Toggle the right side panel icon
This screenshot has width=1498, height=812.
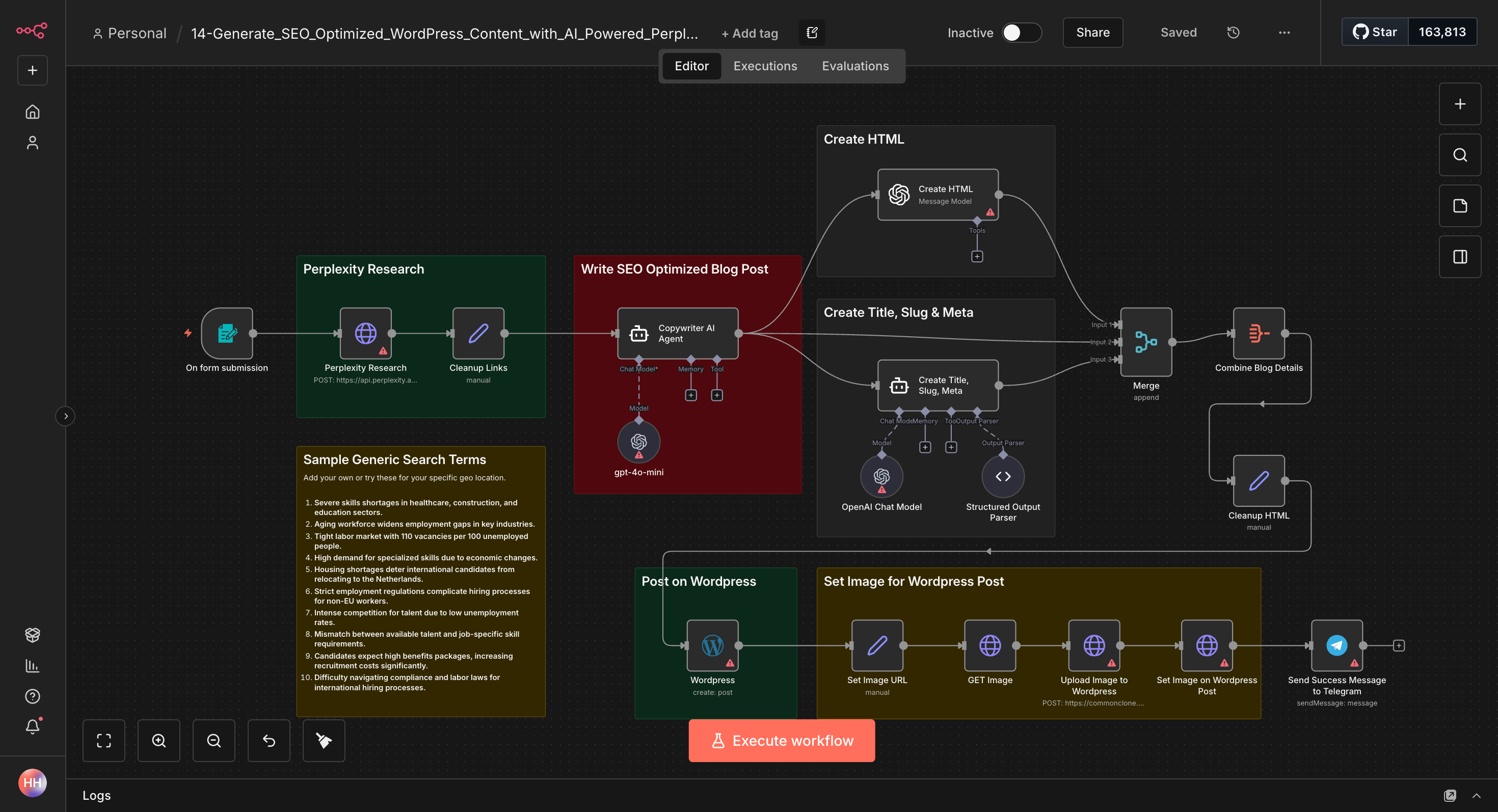1460,257
